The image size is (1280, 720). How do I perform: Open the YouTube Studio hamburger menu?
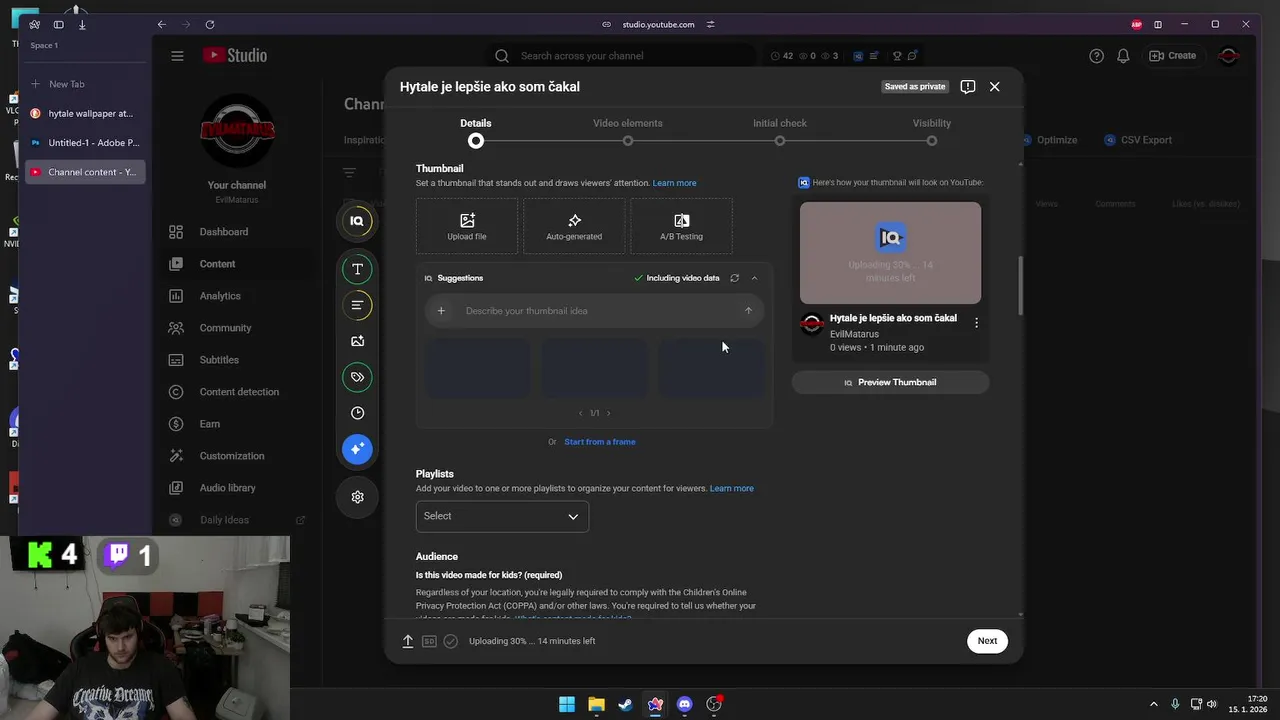click(177, 56)
